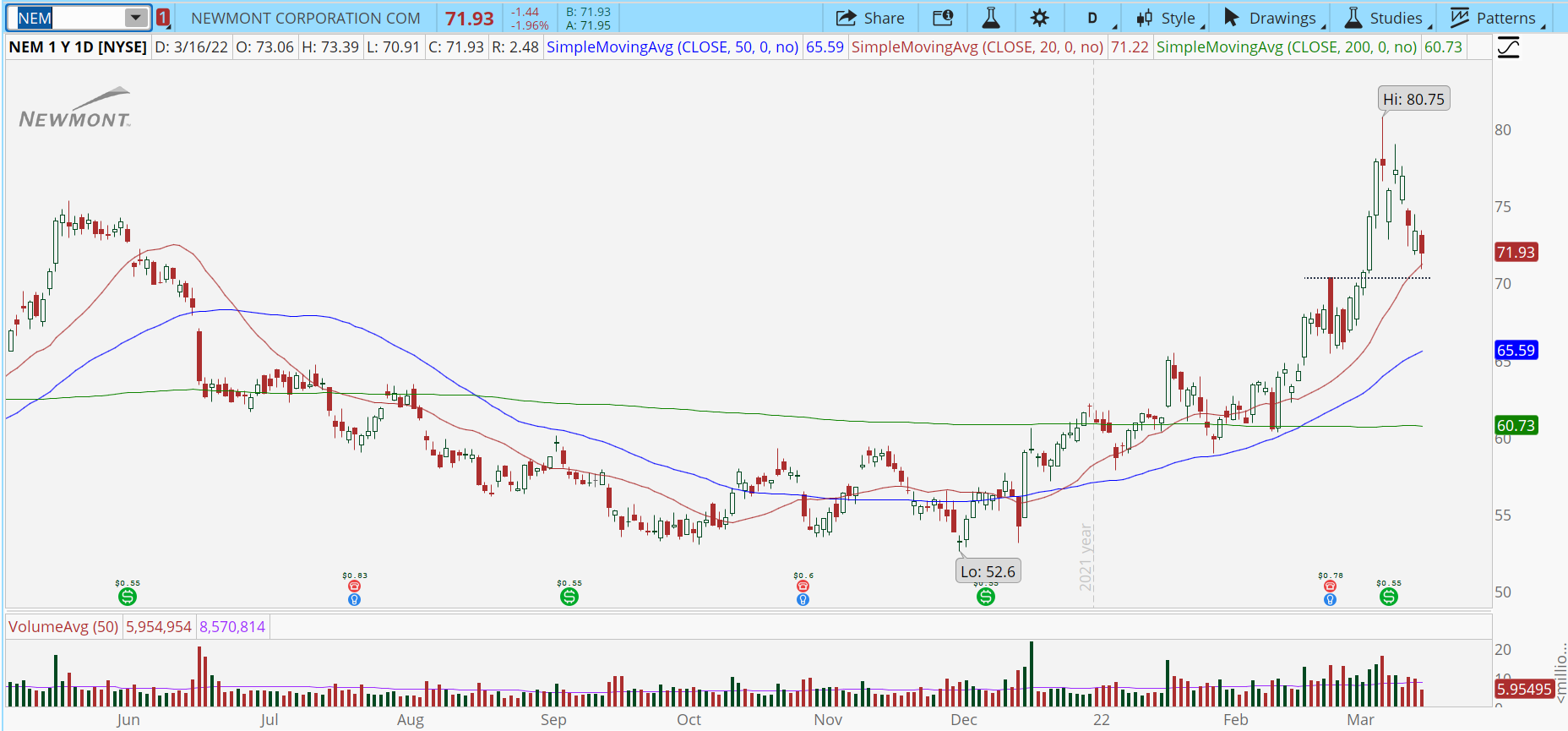Screen dimensions: 1568x731
Task: Click the 'O: 73.06' open value
Action: tap(265, 47)
